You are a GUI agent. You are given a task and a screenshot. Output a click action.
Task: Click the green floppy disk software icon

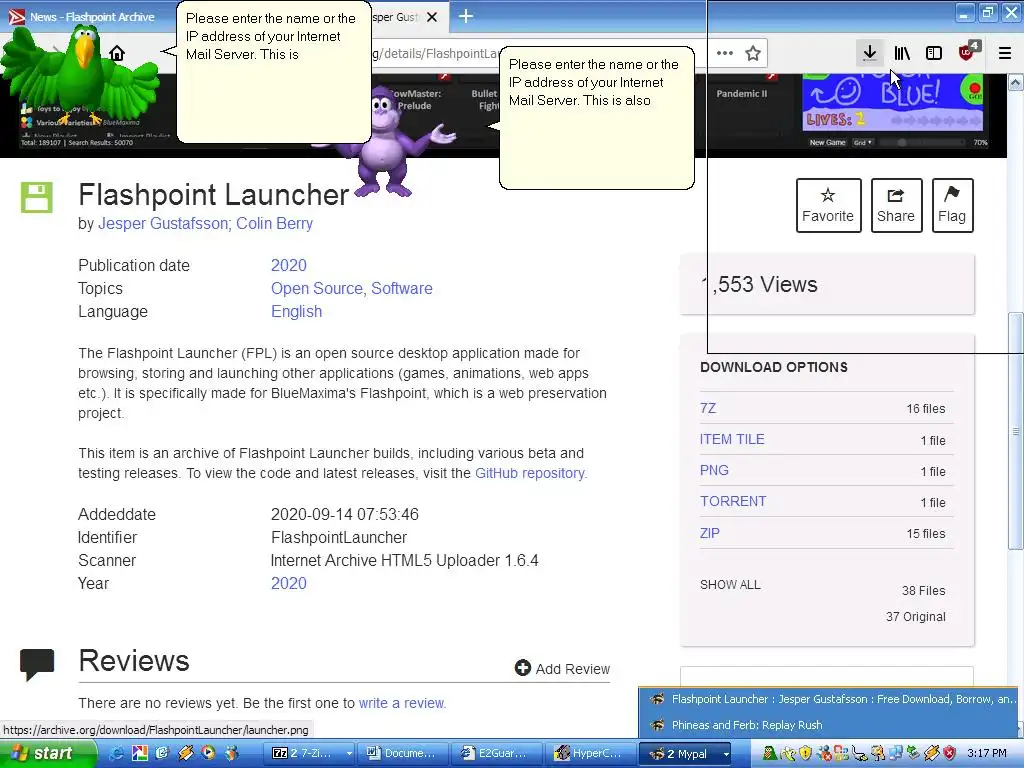click(37, 197)
